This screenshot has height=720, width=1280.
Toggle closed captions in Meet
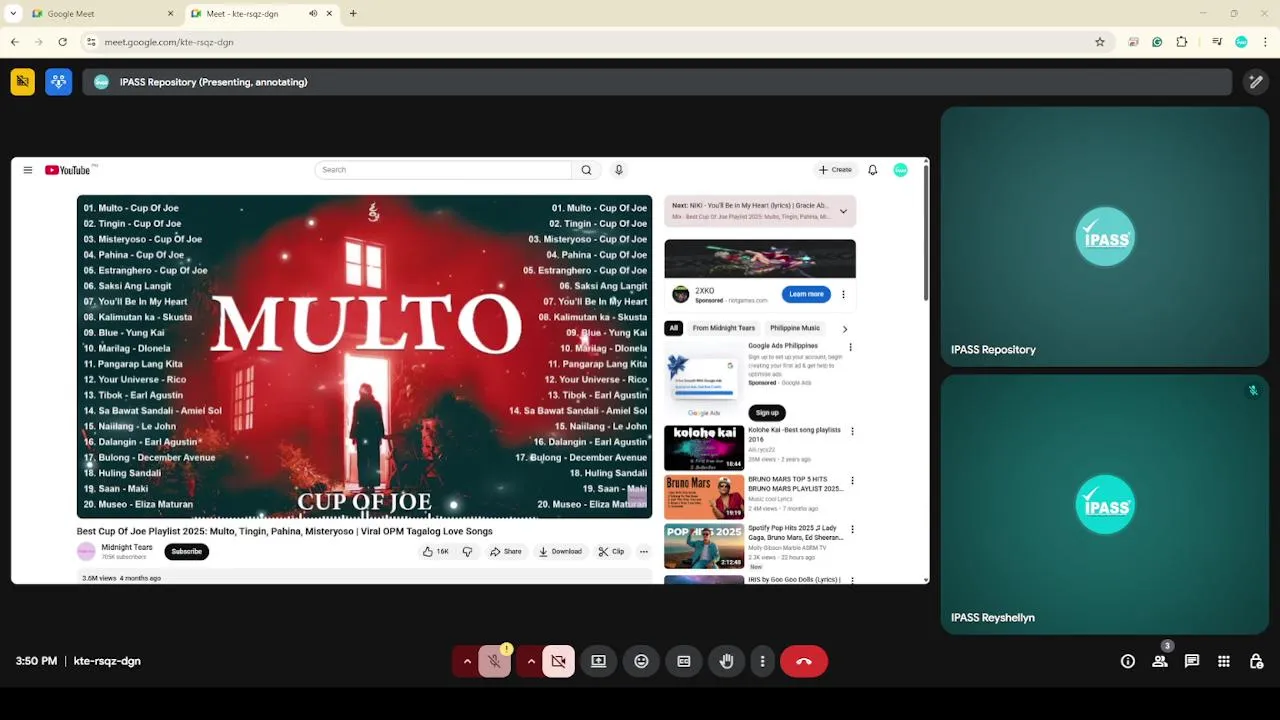(x=684, y=661)
